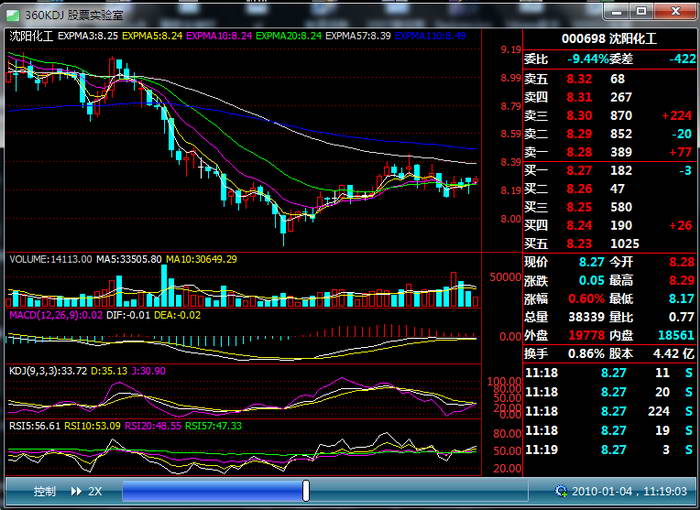This screenshot has width=700, height=510.
Task: Select the 卖五 ask price 8.32
Action: [x=579, y=79]
